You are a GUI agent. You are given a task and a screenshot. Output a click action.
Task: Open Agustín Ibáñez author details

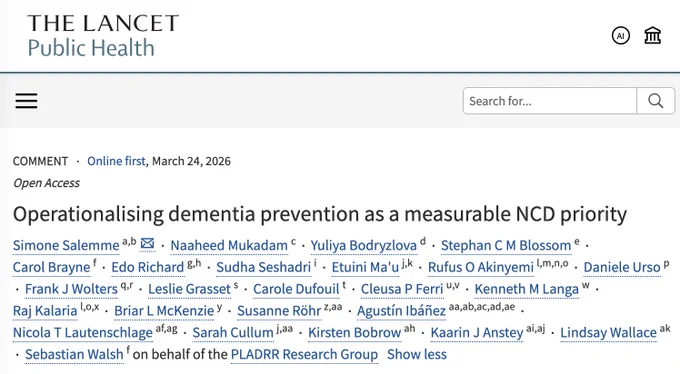point(401,311)
